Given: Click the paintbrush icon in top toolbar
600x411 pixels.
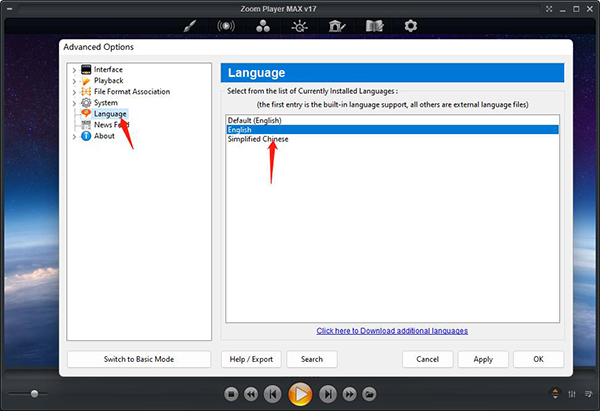Looking at the screenshot, I should tap(190, 26).
